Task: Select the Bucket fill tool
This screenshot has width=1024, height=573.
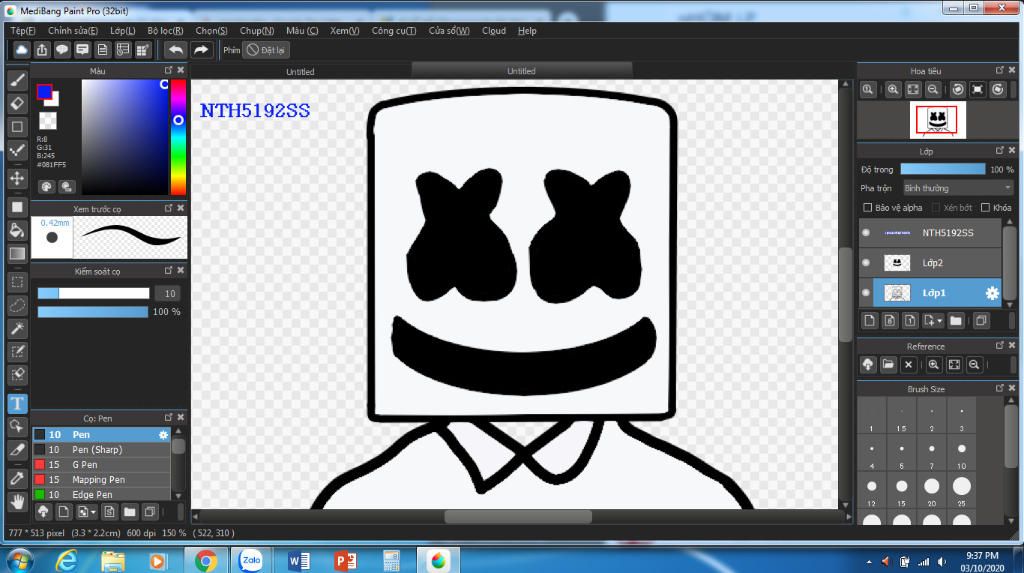Action: (18, 230)
